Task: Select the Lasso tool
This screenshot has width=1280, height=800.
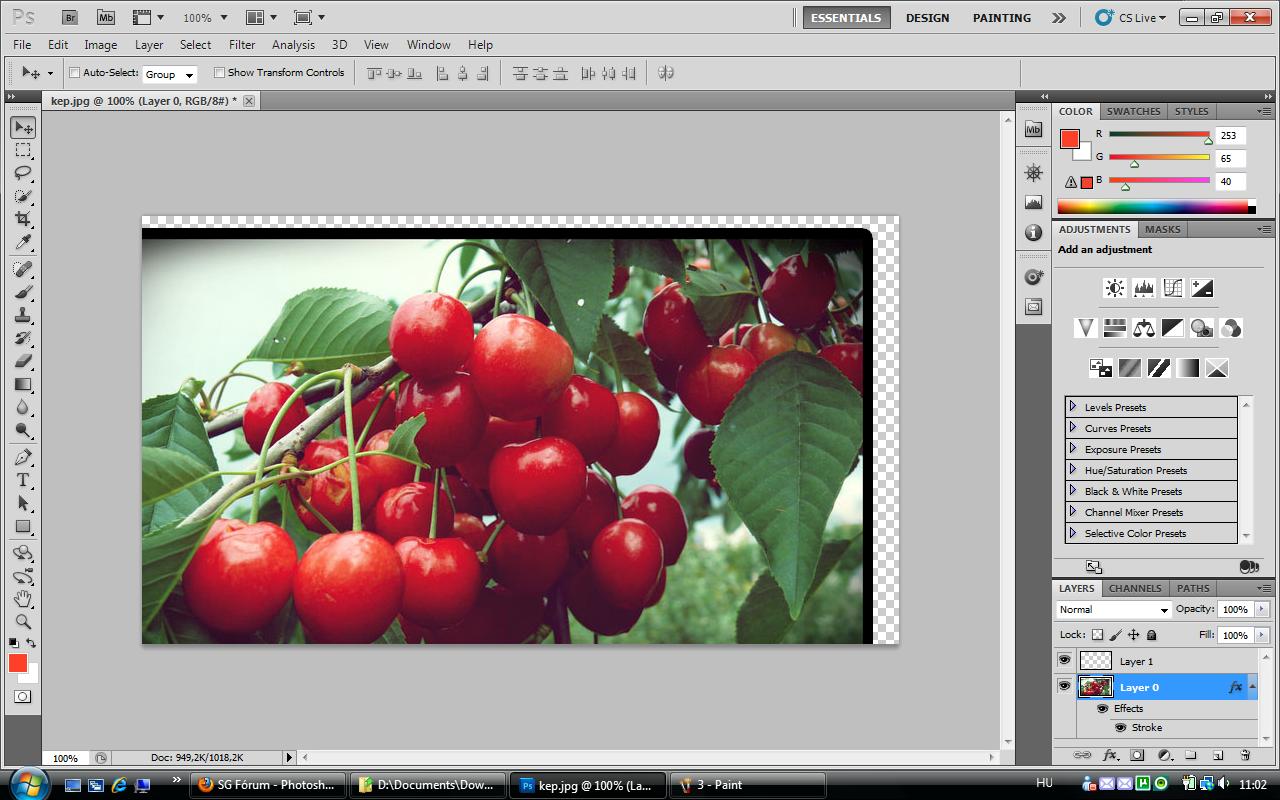Action: (23, 173)
